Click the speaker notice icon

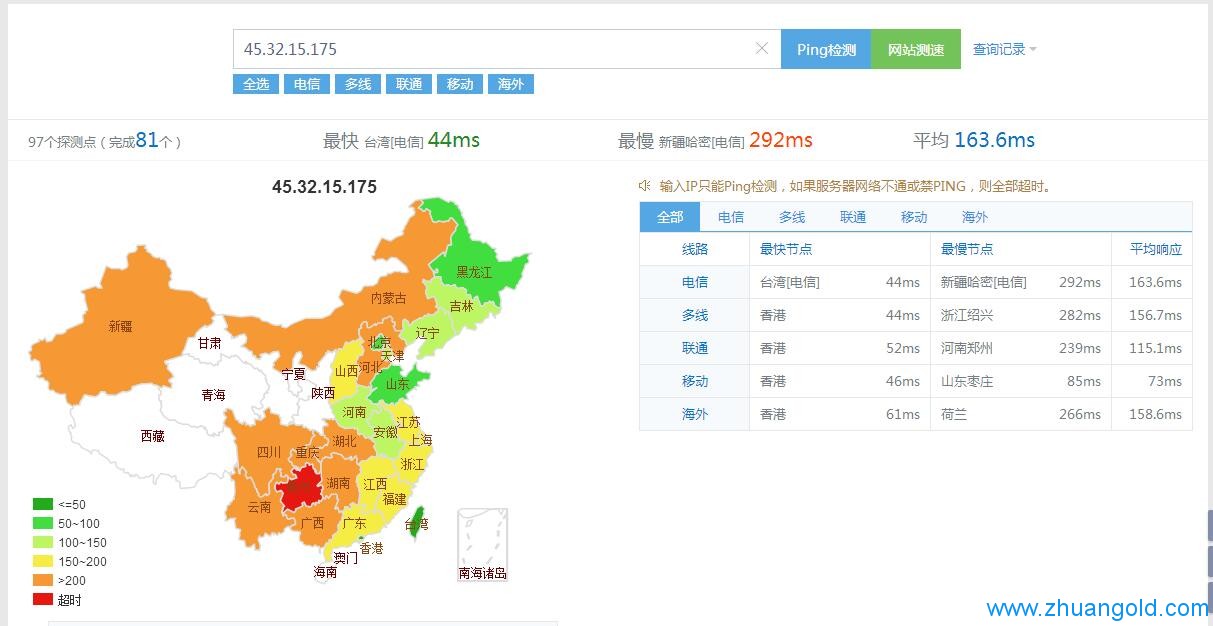pyautogui.click(x=645, y=186)
